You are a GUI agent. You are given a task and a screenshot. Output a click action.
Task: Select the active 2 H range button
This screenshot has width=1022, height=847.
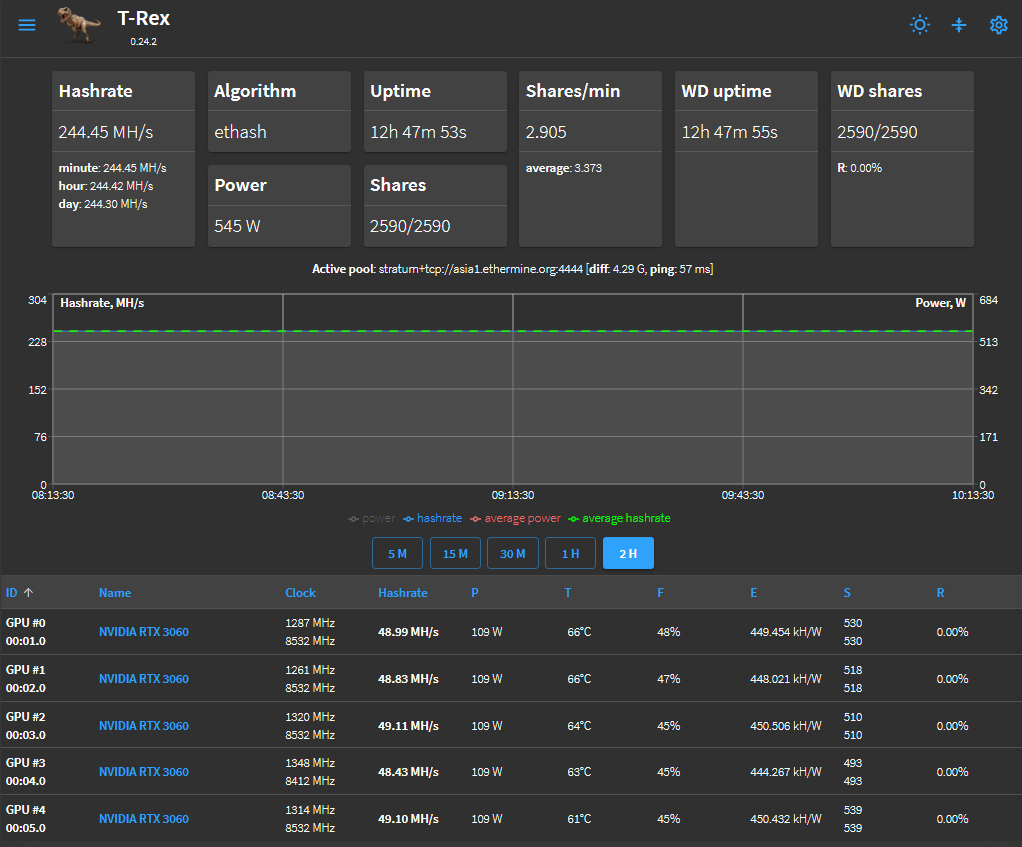(x=628, y=553)
